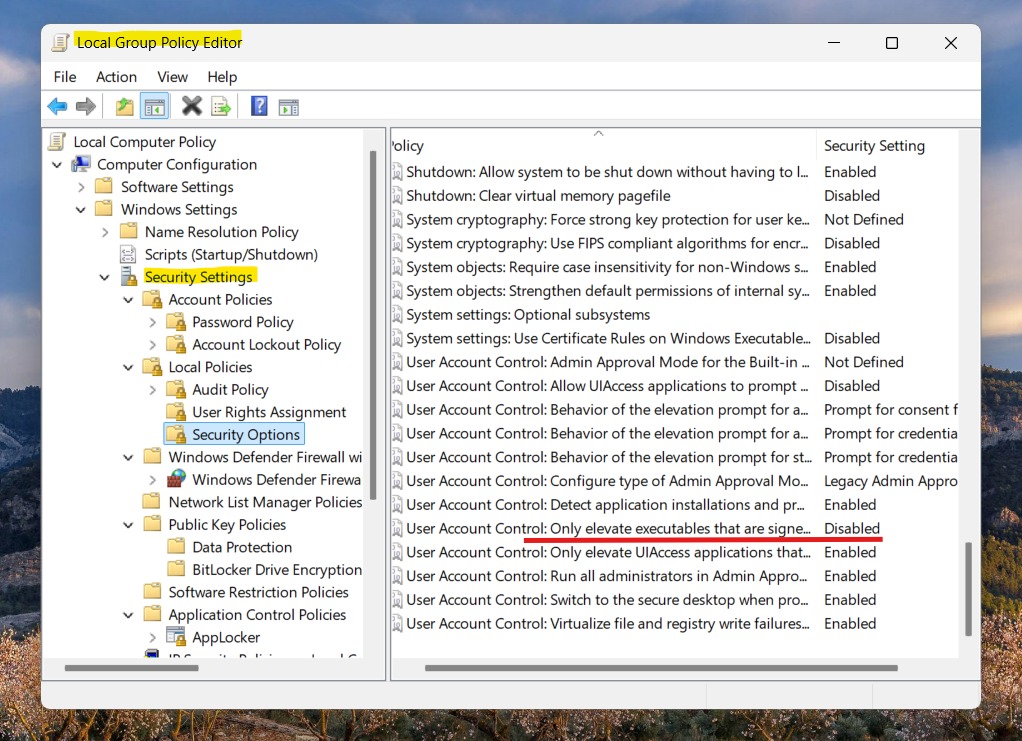Select the Up one level folder icon
1022x741 pixels.
point(122,105)
